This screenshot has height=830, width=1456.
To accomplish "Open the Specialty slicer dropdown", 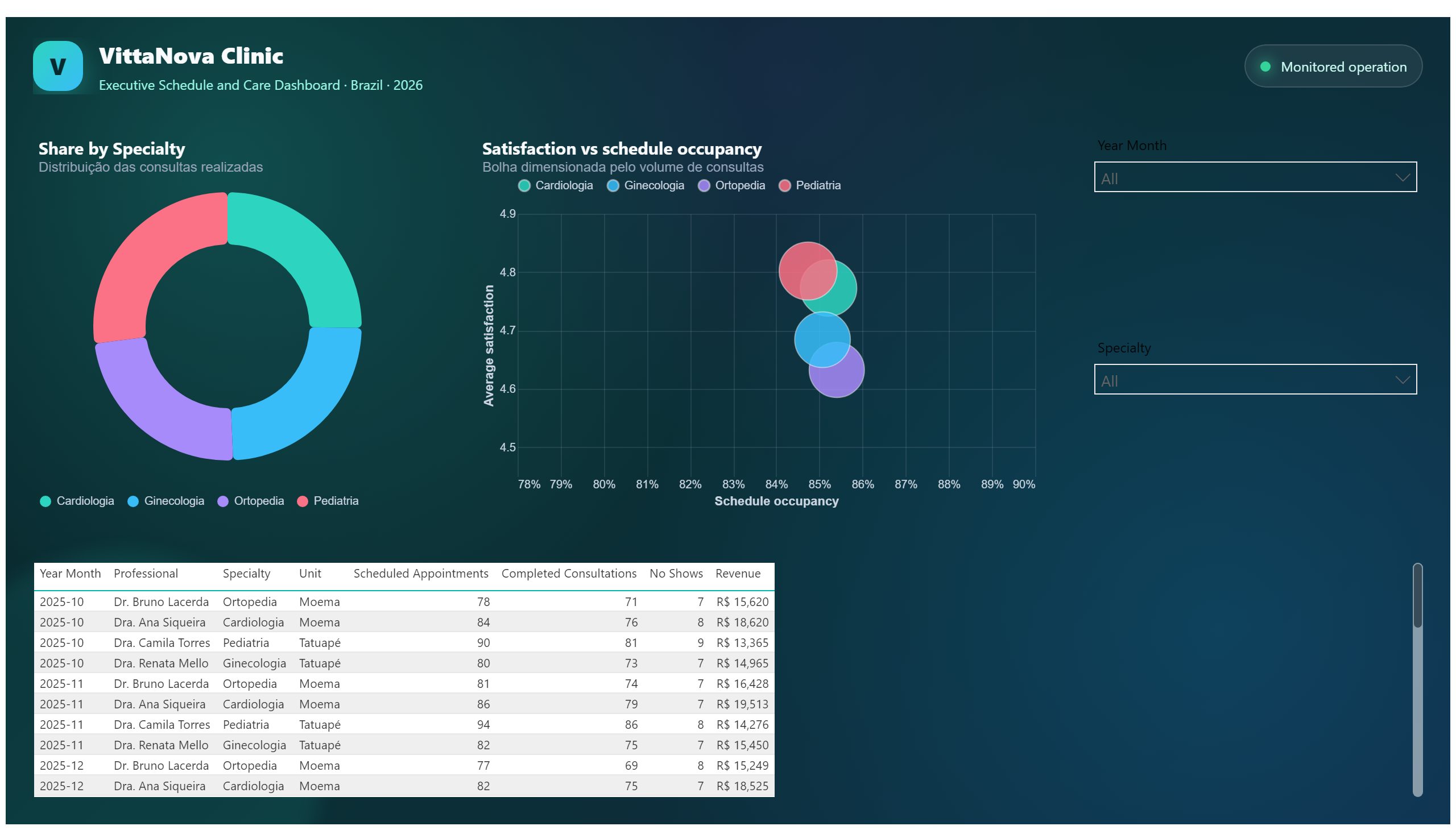I will click(1255, 379).
